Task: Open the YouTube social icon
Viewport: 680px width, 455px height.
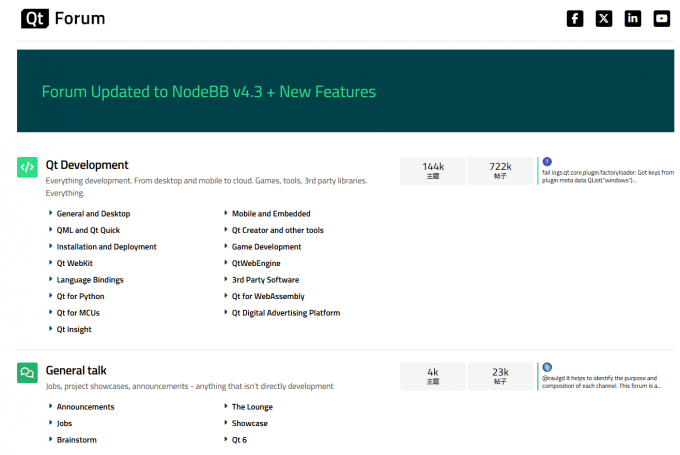Action: click(662, 18)
